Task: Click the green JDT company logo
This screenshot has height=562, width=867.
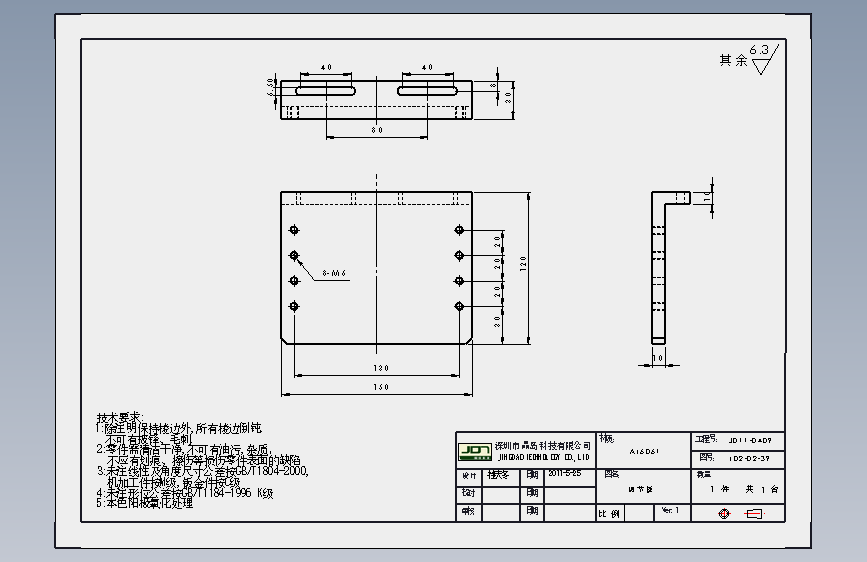Action: [x=474, y=451]
